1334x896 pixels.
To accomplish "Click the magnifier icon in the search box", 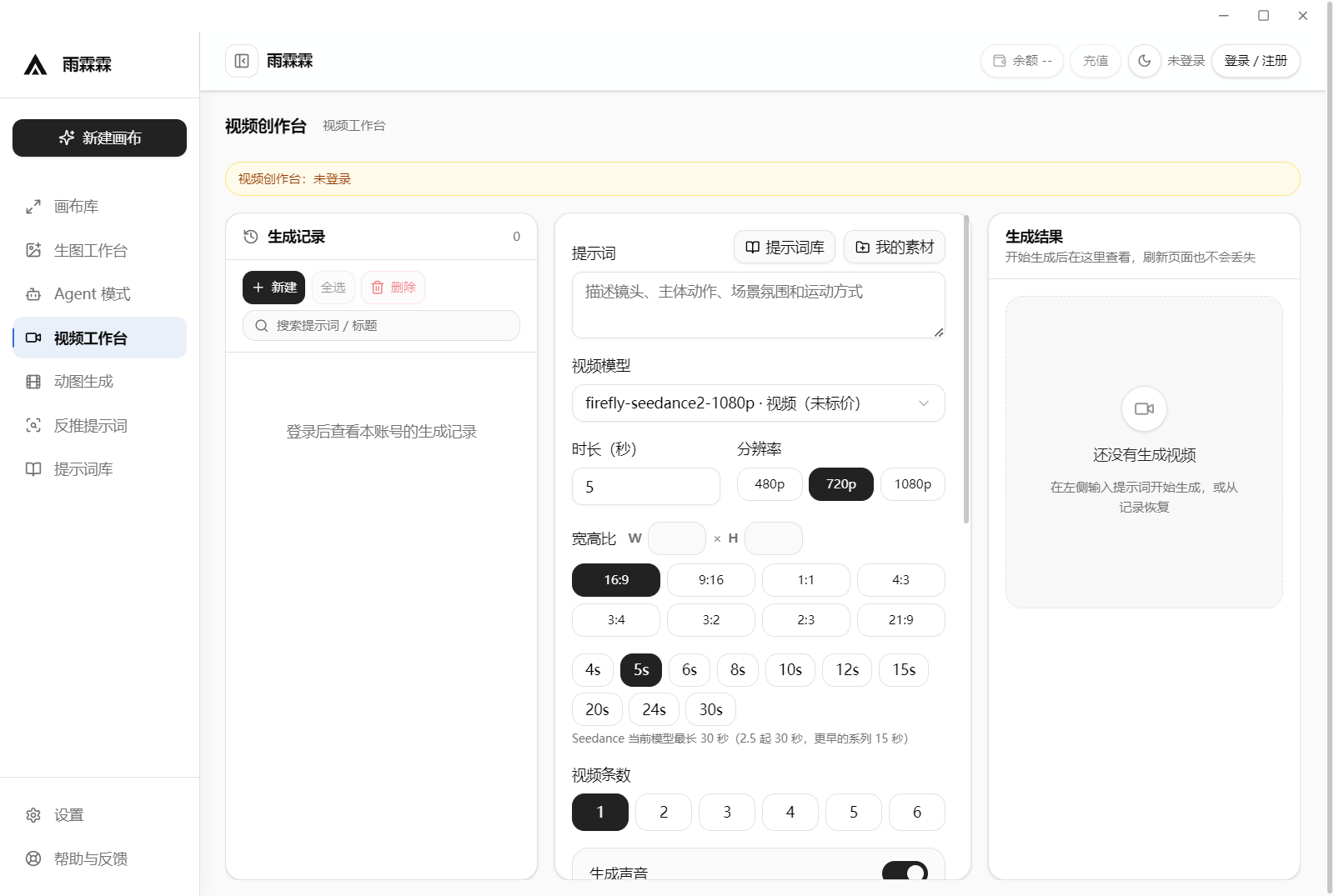I will (x=262, y=326).
